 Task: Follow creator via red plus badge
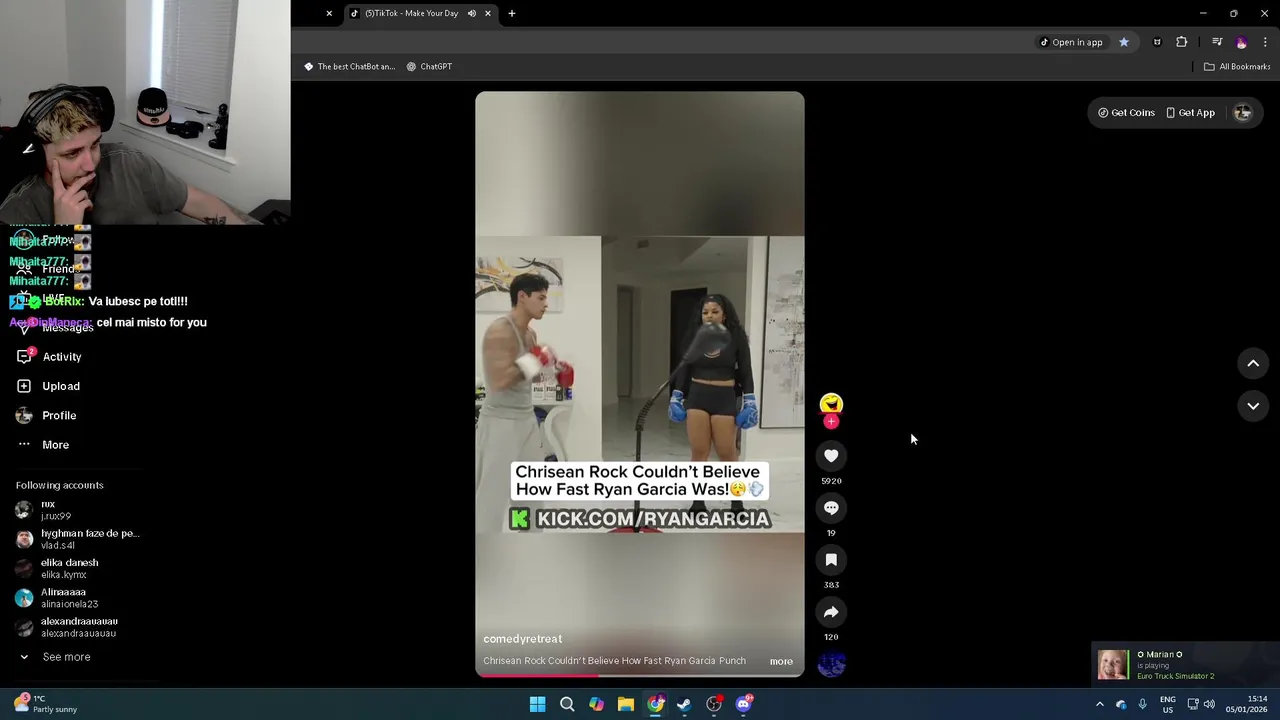click(831, 422)
